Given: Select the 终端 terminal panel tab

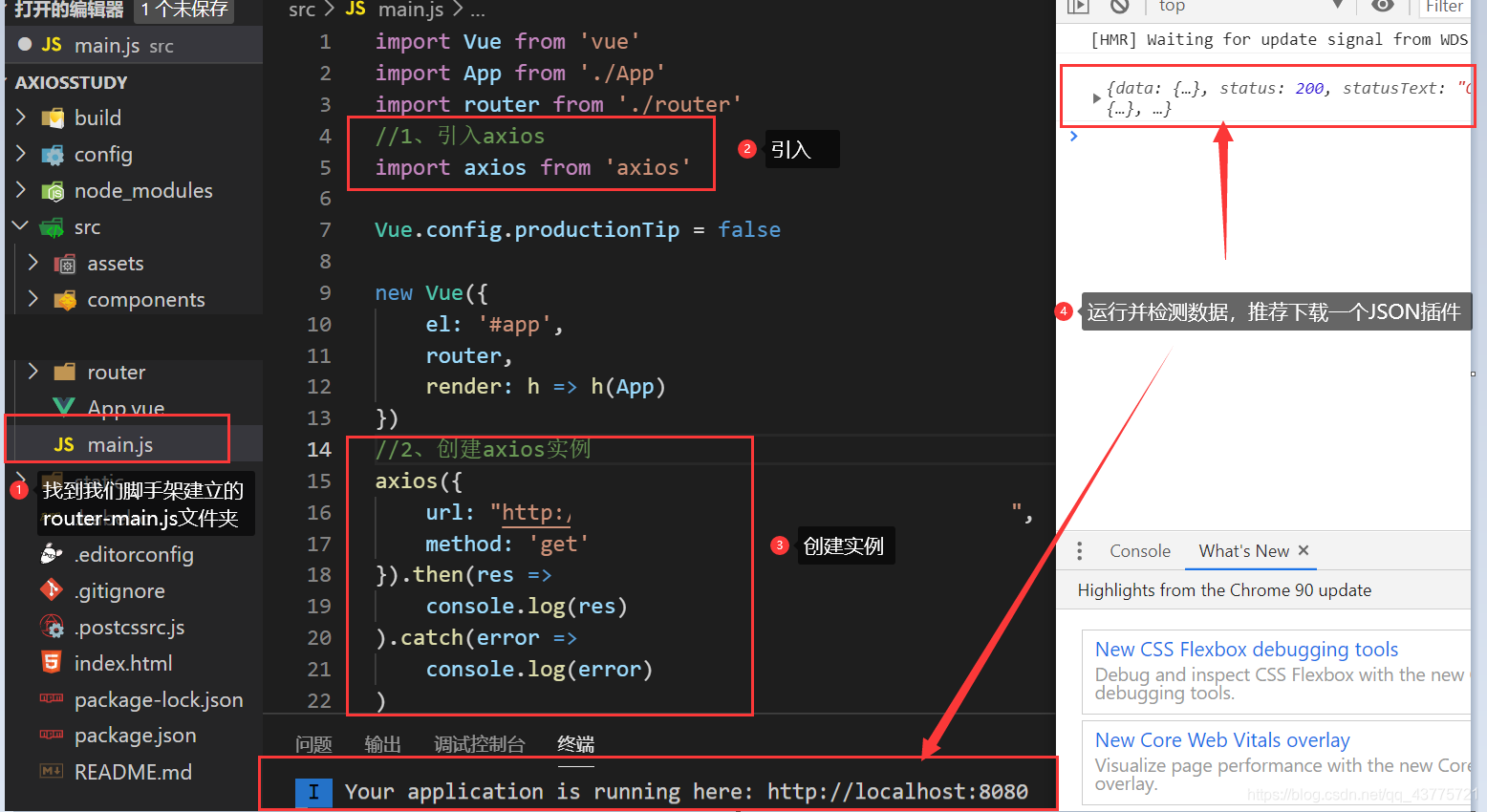Looking at the screenshot, I should tap(575, 744).
